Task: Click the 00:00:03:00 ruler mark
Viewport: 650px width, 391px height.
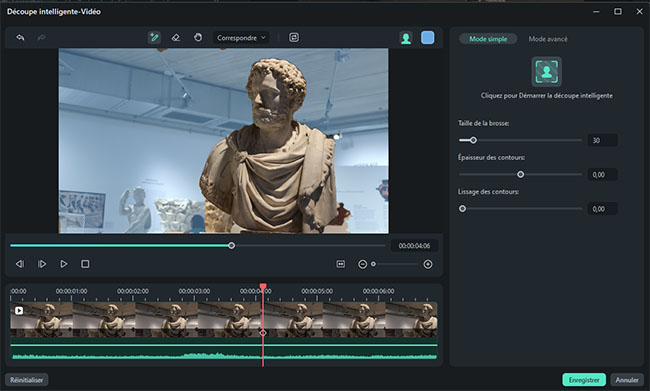Action: tap(194, 291)
